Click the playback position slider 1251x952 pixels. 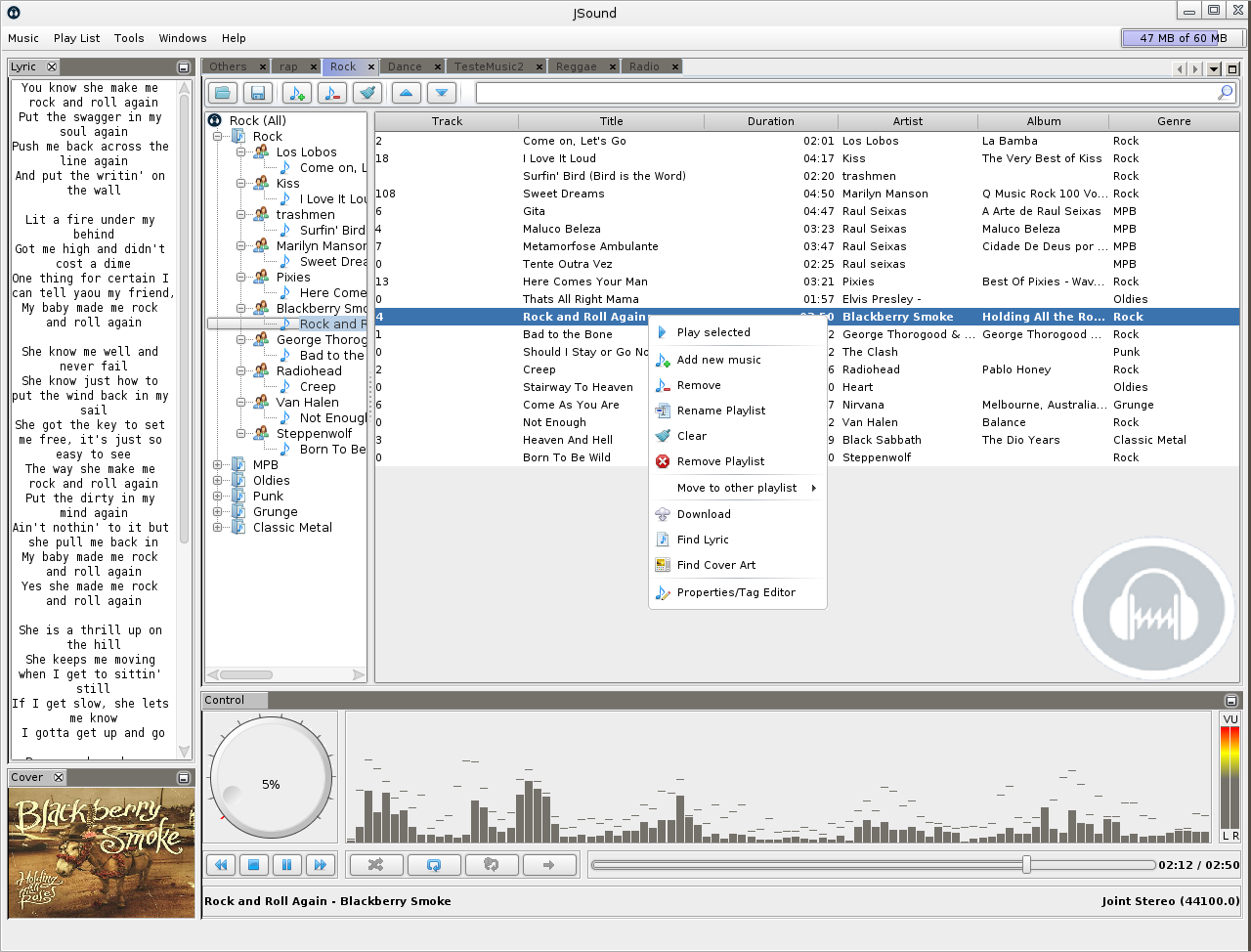(x=1024, y=864)
